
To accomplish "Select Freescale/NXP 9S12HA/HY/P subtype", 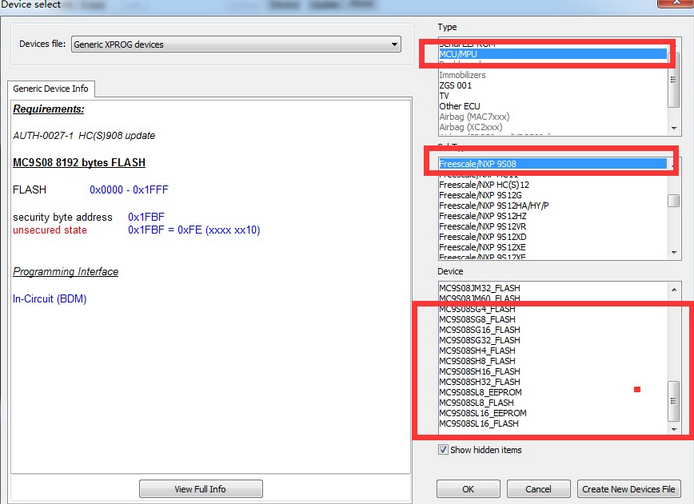I will pyautogui.click(x=552, y=205).
